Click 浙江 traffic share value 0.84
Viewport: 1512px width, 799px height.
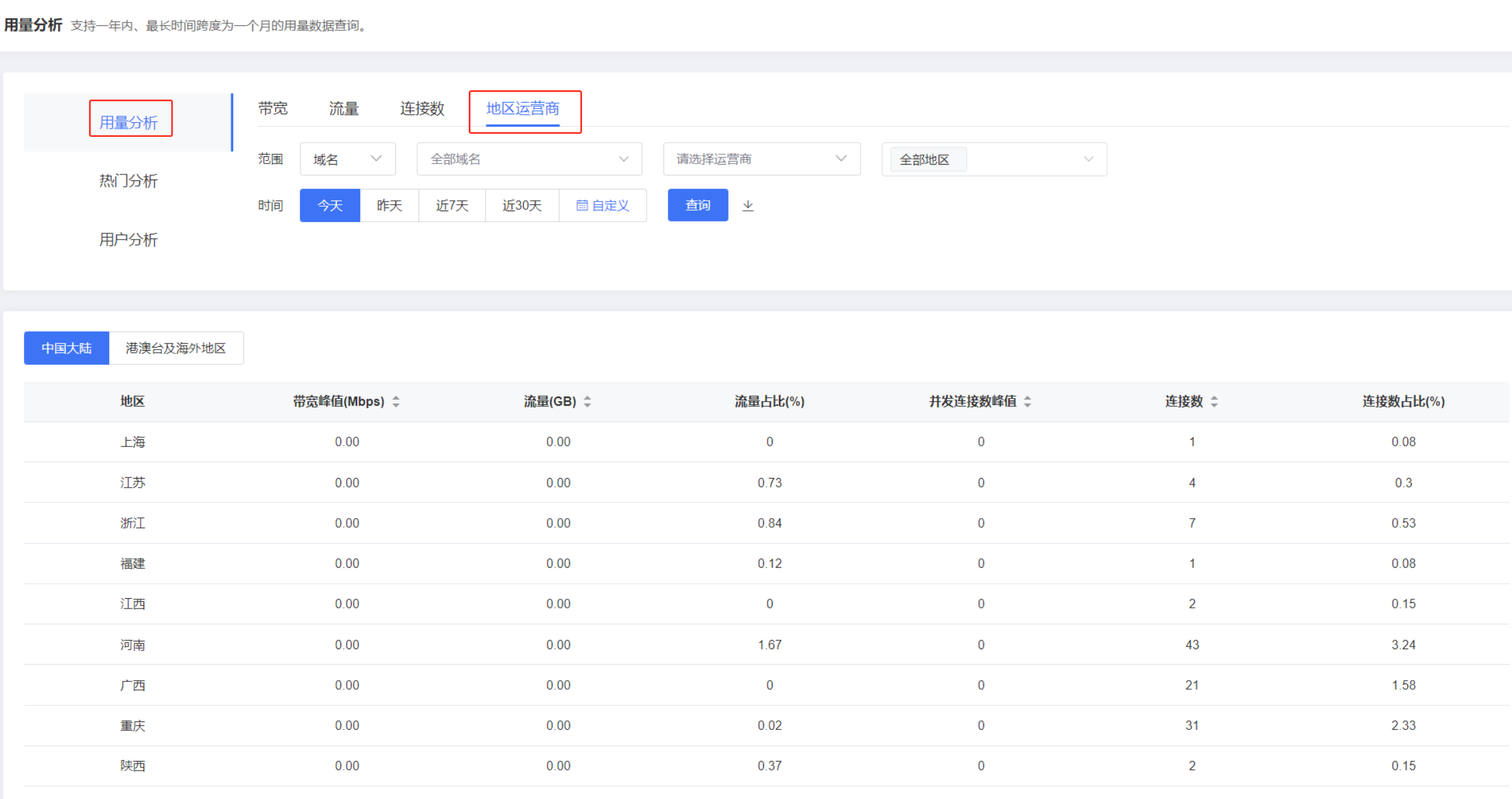click(x=769, y=523)
